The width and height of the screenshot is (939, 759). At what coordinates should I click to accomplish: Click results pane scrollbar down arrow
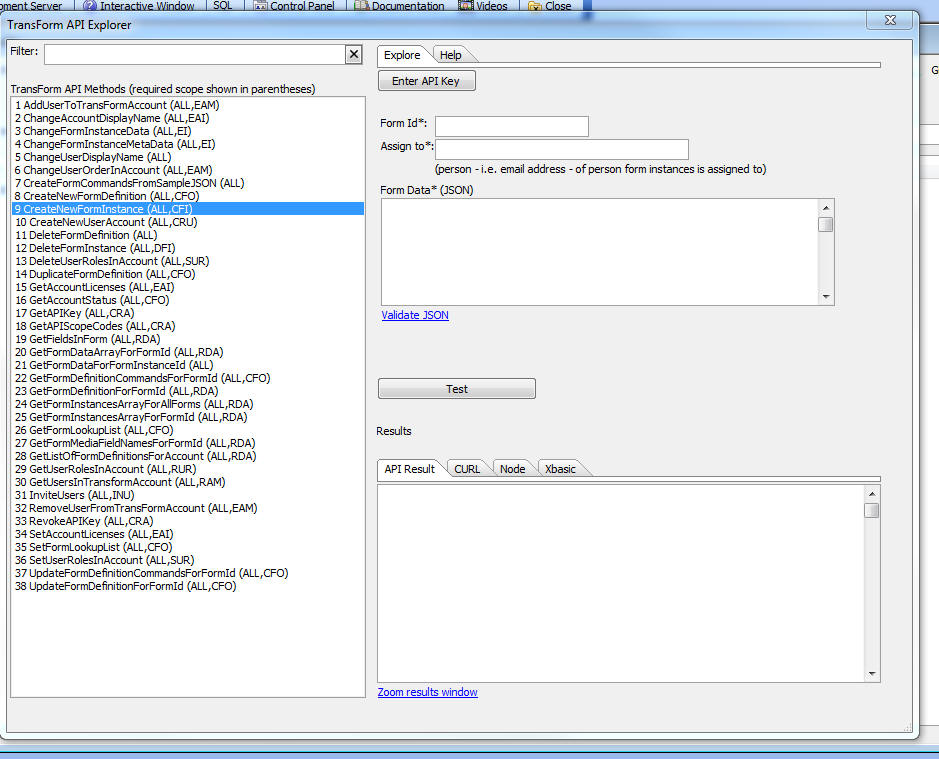[872, 673]
